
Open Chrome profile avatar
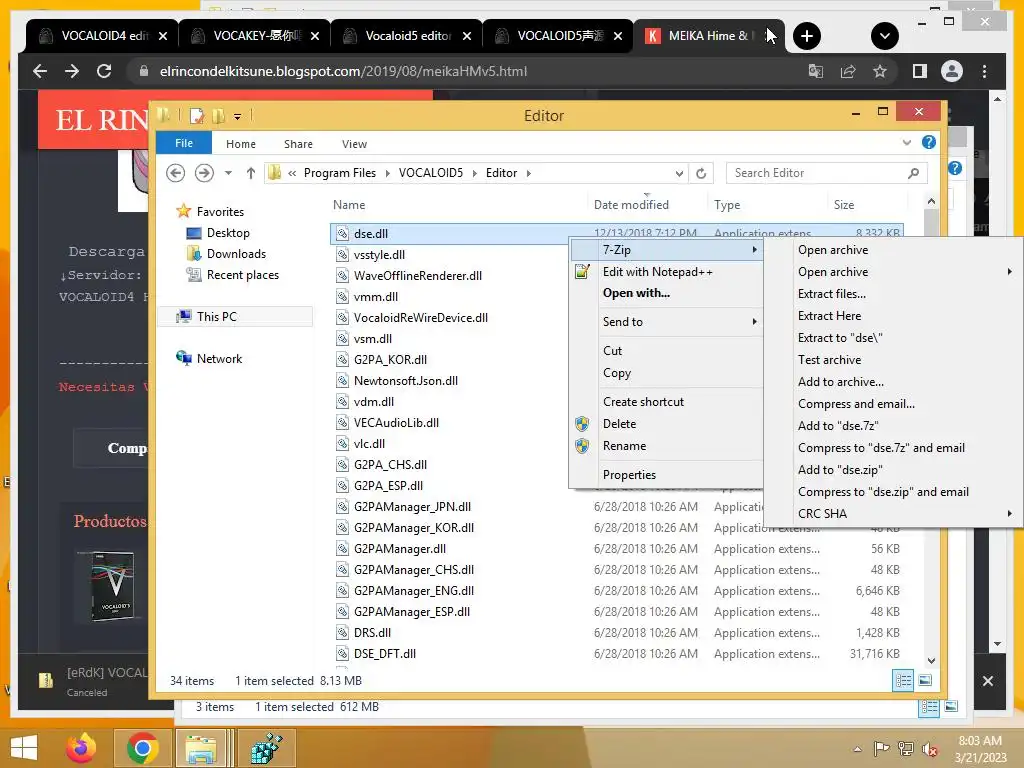(x=952, y=71)
